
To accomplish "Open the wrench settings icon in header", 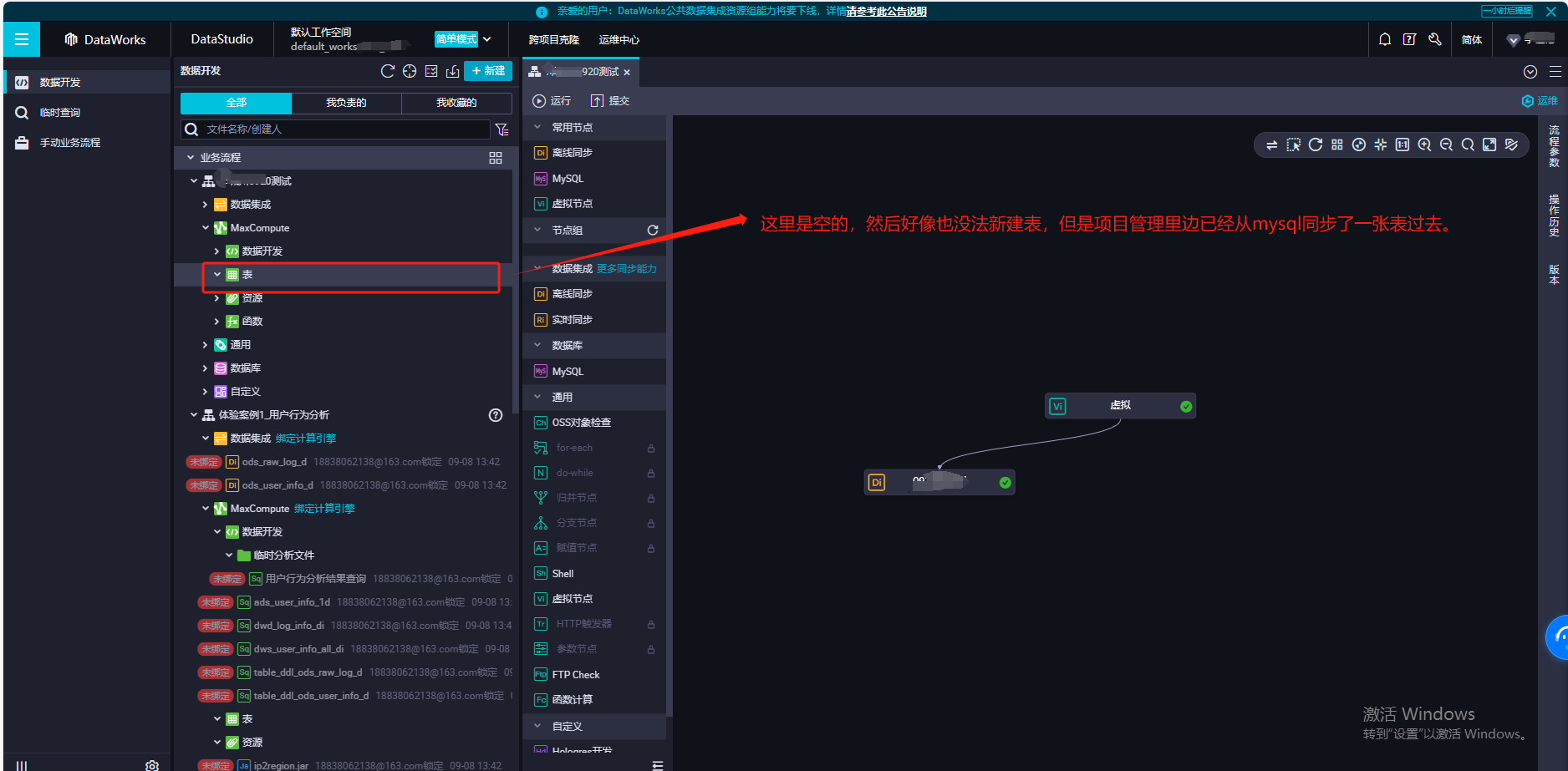I will 1435,39.
